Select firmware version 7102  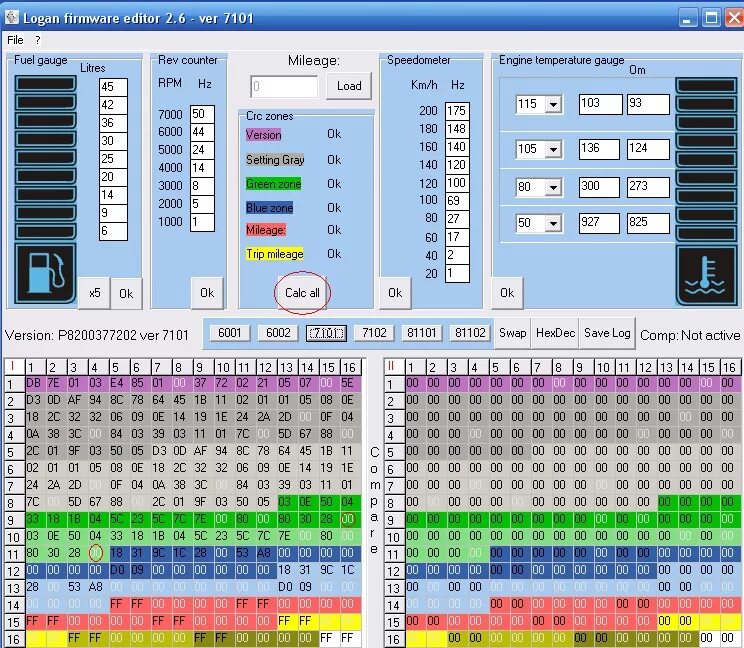(374, 333)
